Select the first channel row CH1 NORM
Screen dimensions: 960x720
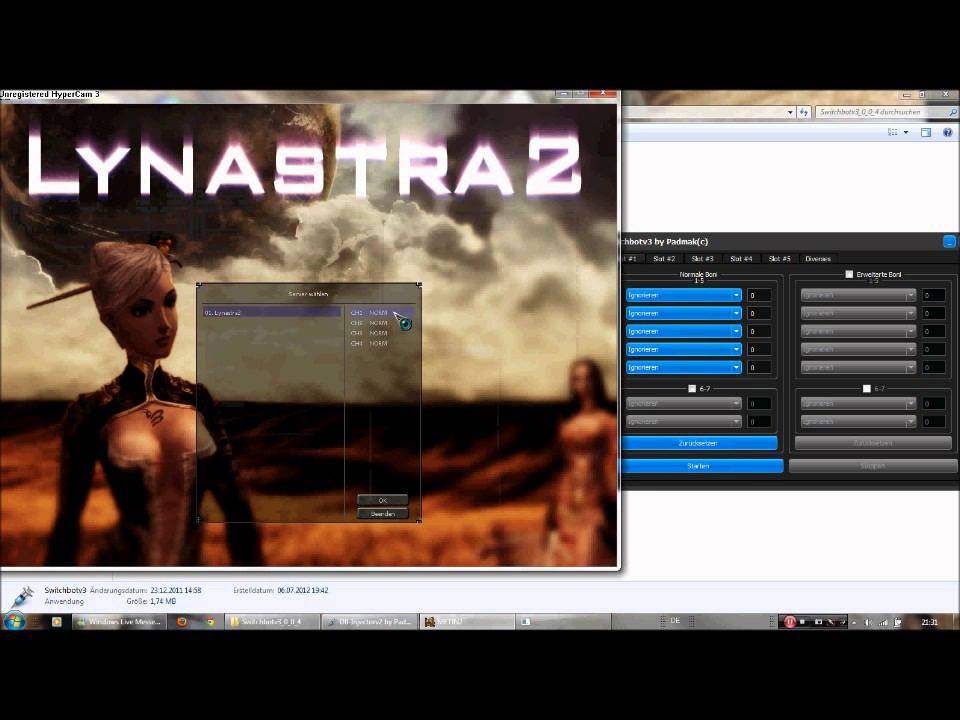(380, 313)
